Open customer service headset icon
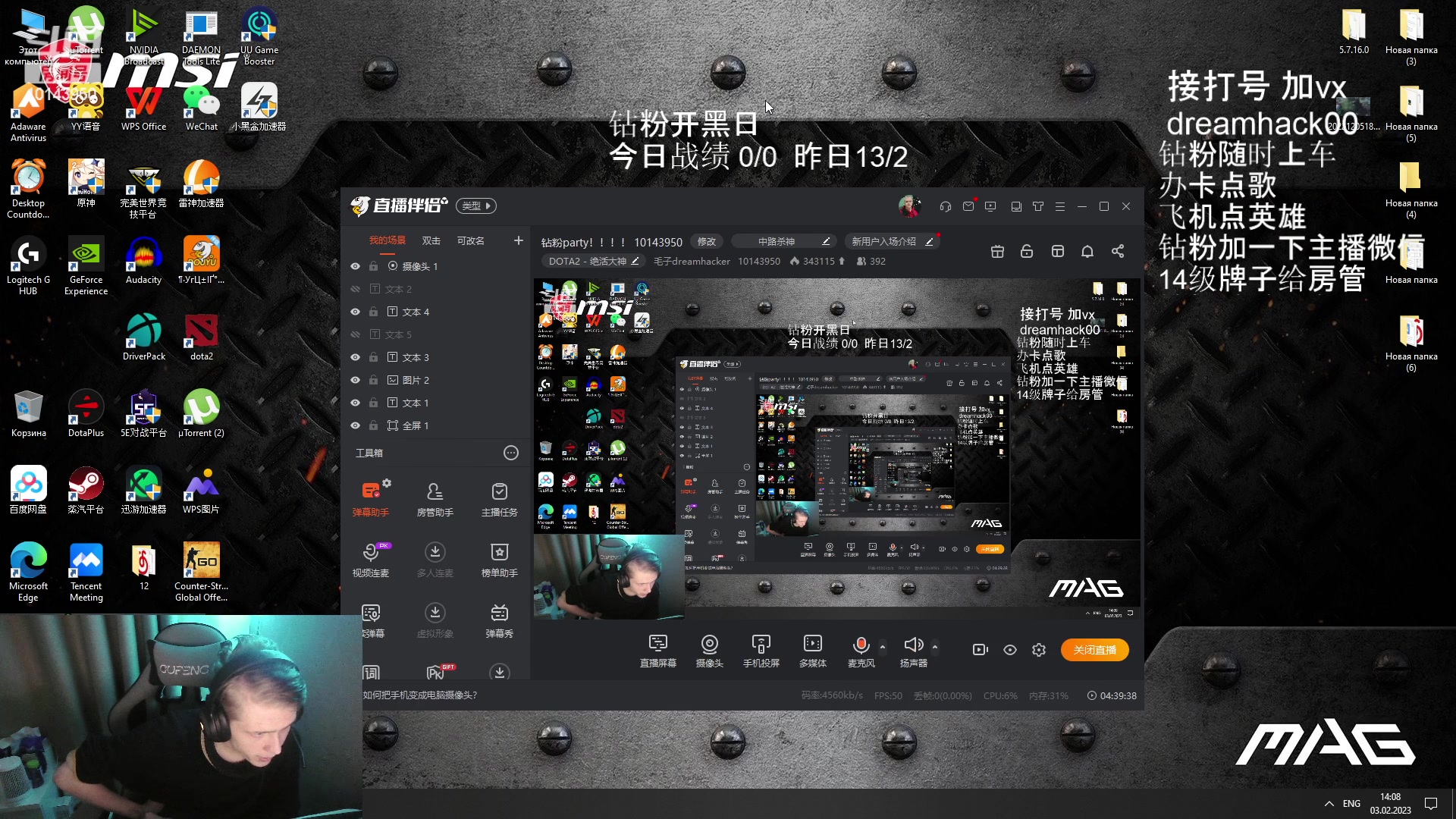This screenshot has height=819, width=1456. 945,206
